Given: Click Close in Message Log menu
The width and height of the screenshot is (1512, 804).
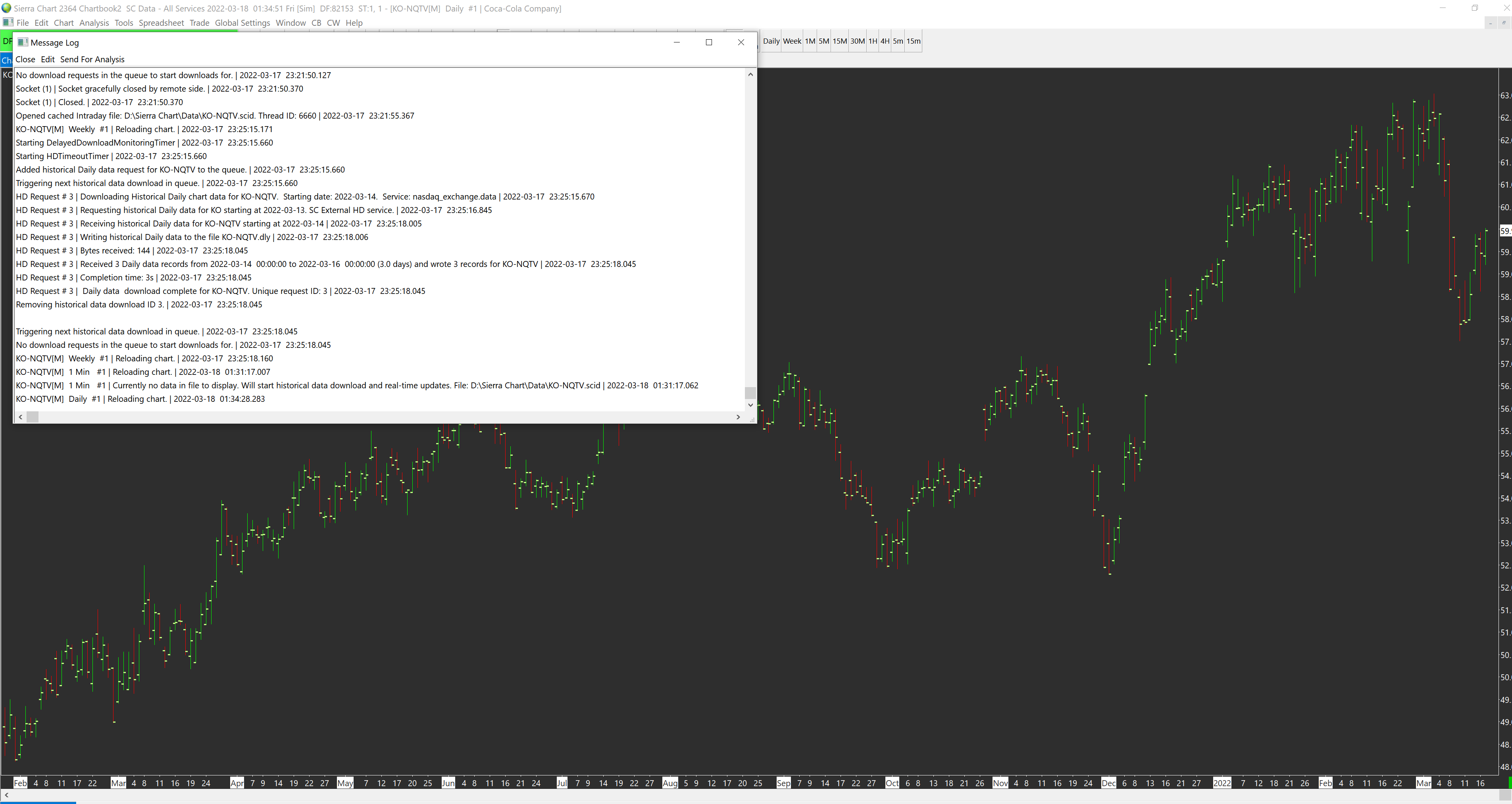Looking at the screenshot, I should (x=25, y=59).
